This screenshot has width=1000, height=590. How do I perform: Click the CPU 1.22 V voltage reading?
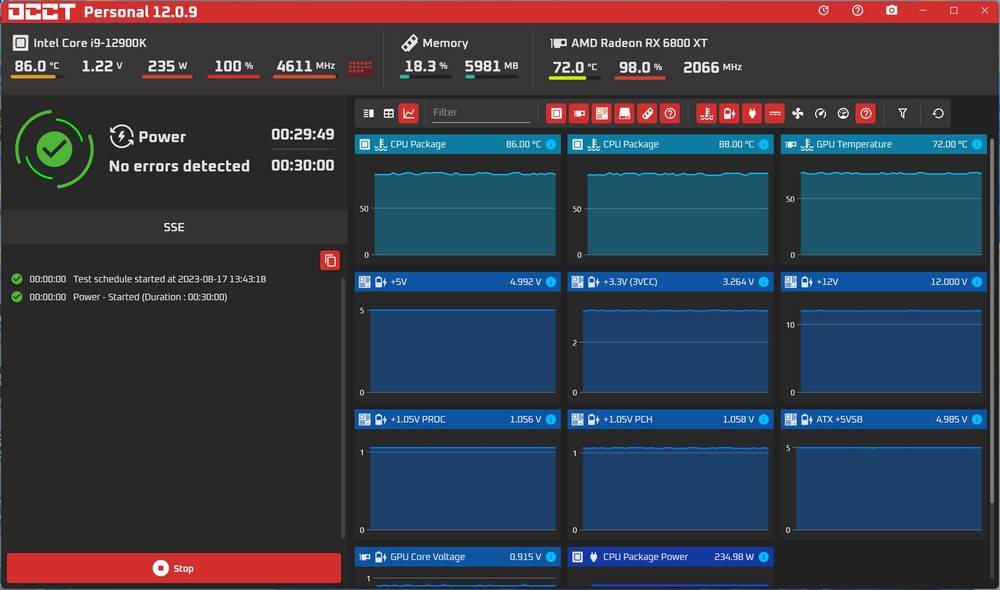(102, 66)
